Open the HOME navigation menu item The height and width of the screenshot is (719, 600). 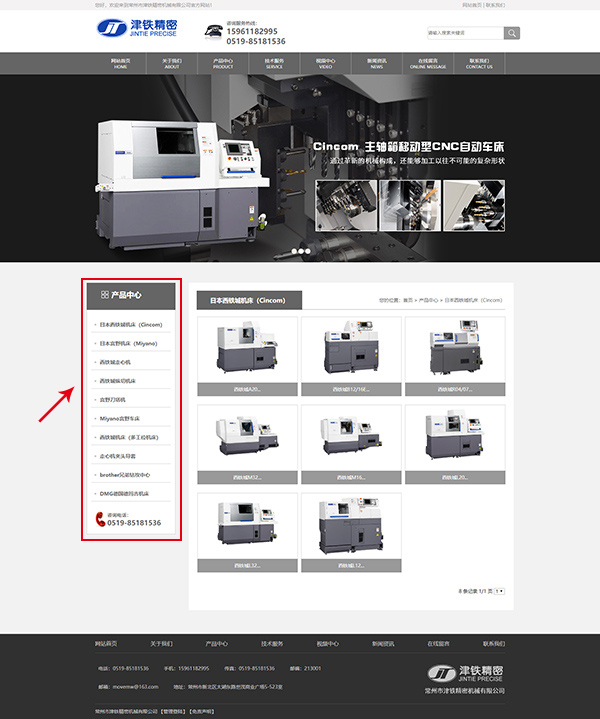coord(120,63)
